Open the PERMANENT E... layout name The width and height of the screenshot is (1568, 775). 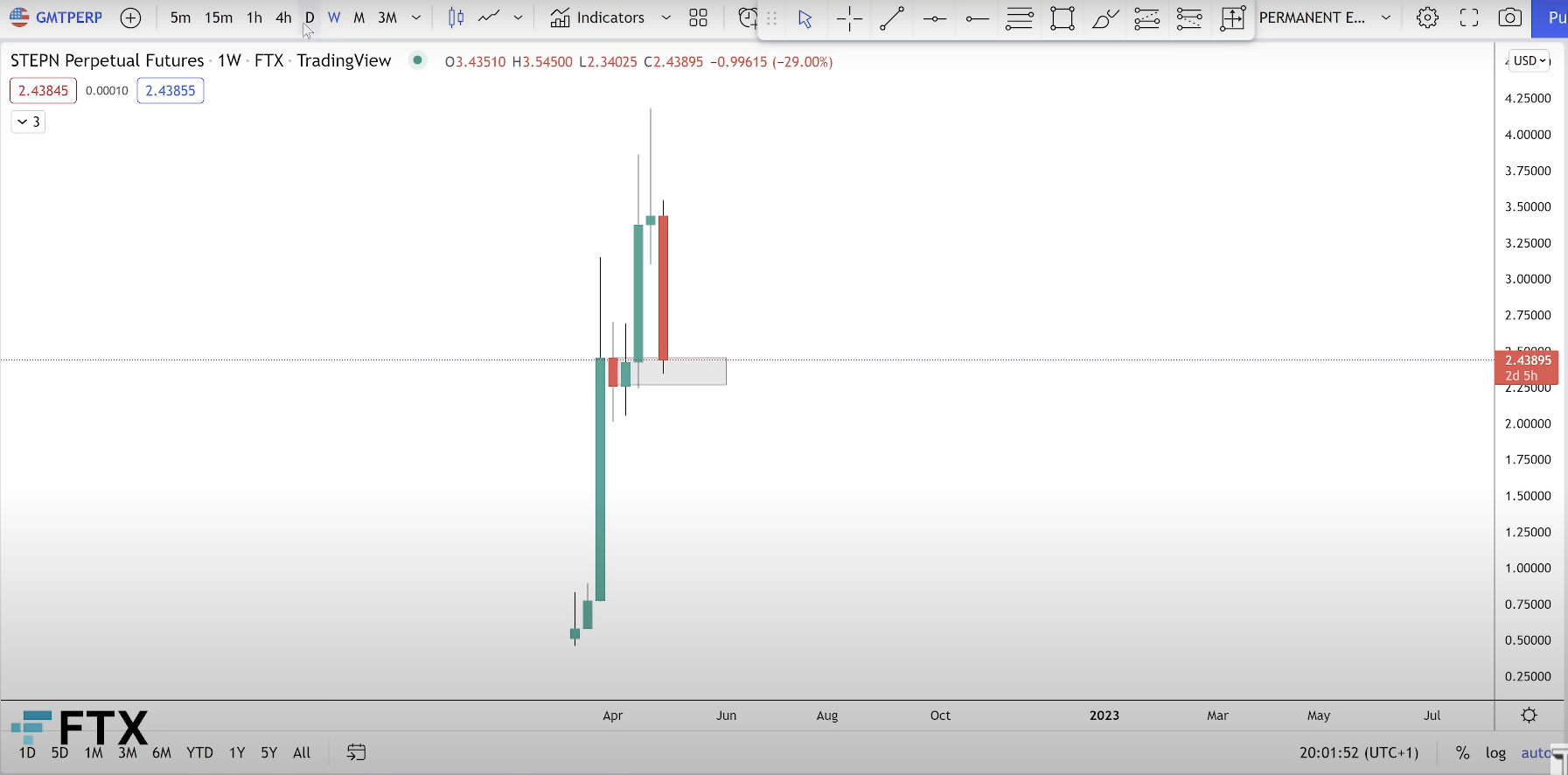(x=1312, y=17)
